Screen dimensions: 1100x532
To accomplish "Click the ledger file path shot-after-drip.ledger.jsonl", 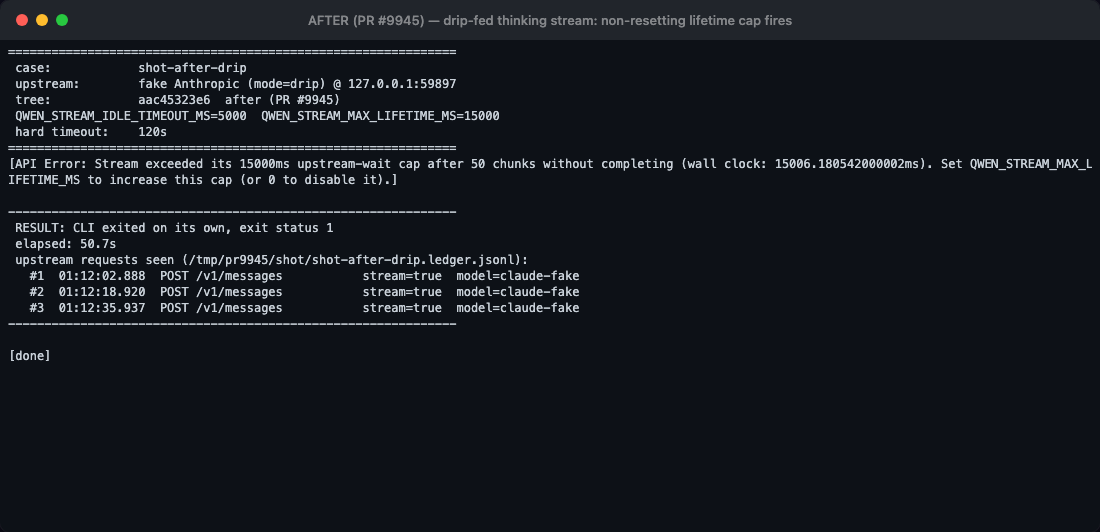I will pyautogui.click(x=414, y=260).
